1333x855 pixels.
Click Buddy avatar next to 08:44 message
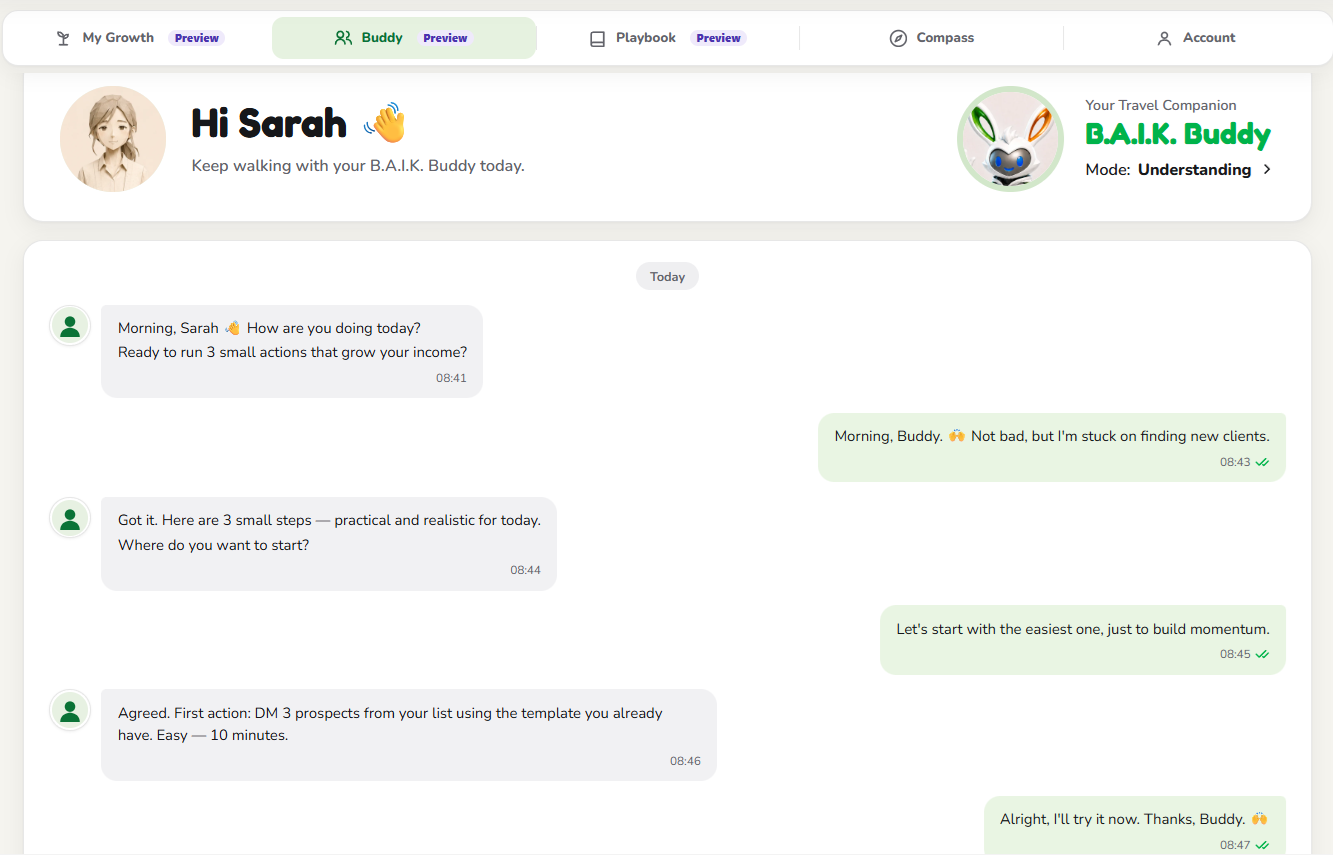click(70, 518)
